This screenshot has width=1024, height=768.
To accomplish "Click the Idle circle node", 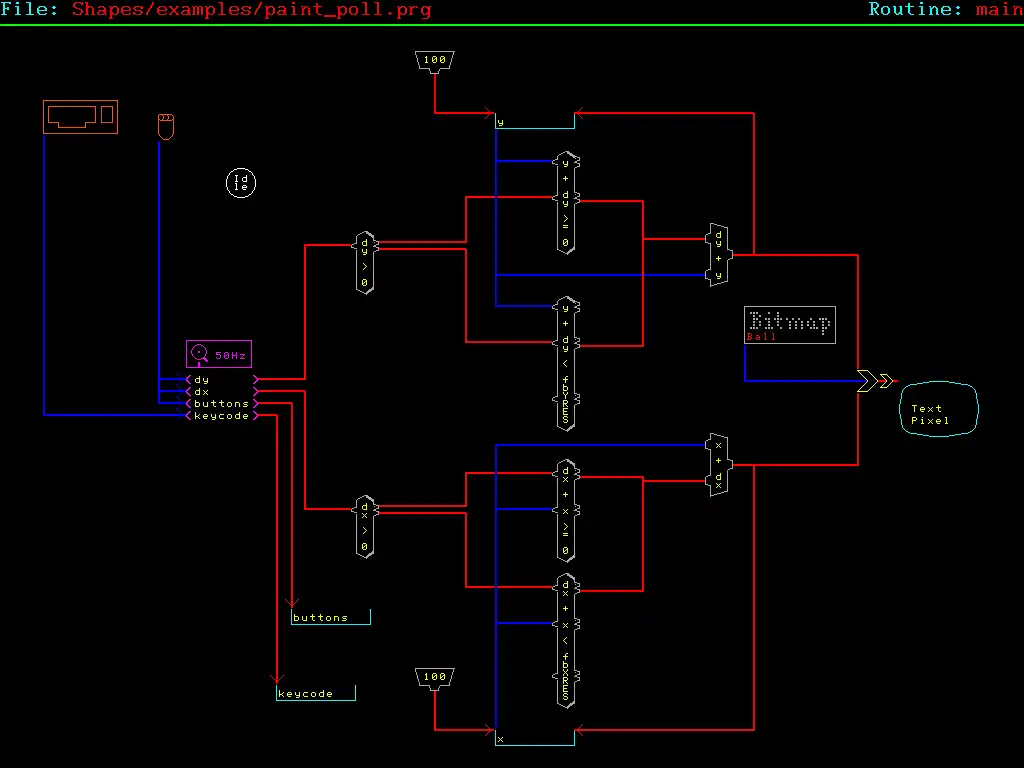I will [x=241, y=183].
